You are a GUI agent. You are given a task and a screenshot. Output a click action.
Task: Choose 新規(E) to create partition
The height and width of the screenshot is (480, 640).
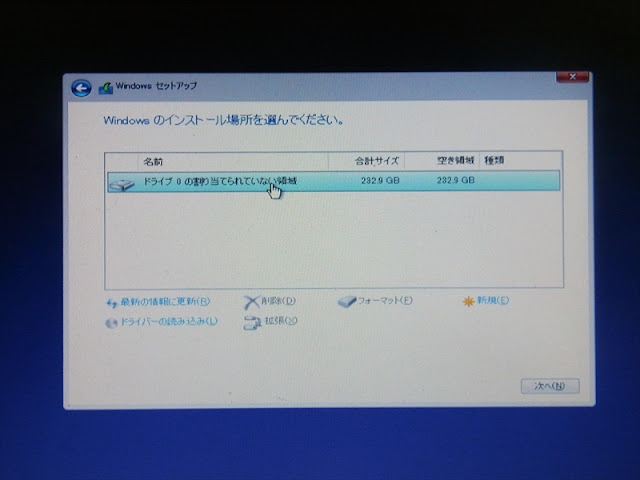point(493,300)
